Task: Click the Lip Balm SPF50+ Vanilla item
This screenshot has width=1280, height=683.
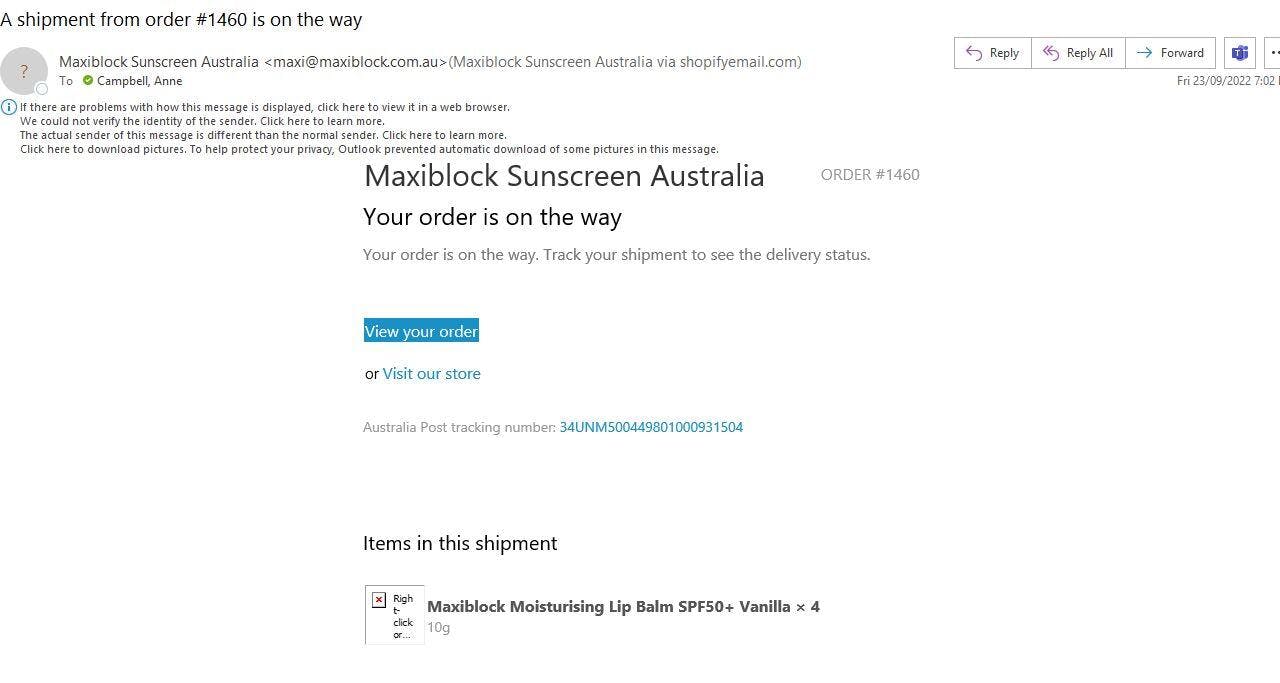Action: coord(623,606)
